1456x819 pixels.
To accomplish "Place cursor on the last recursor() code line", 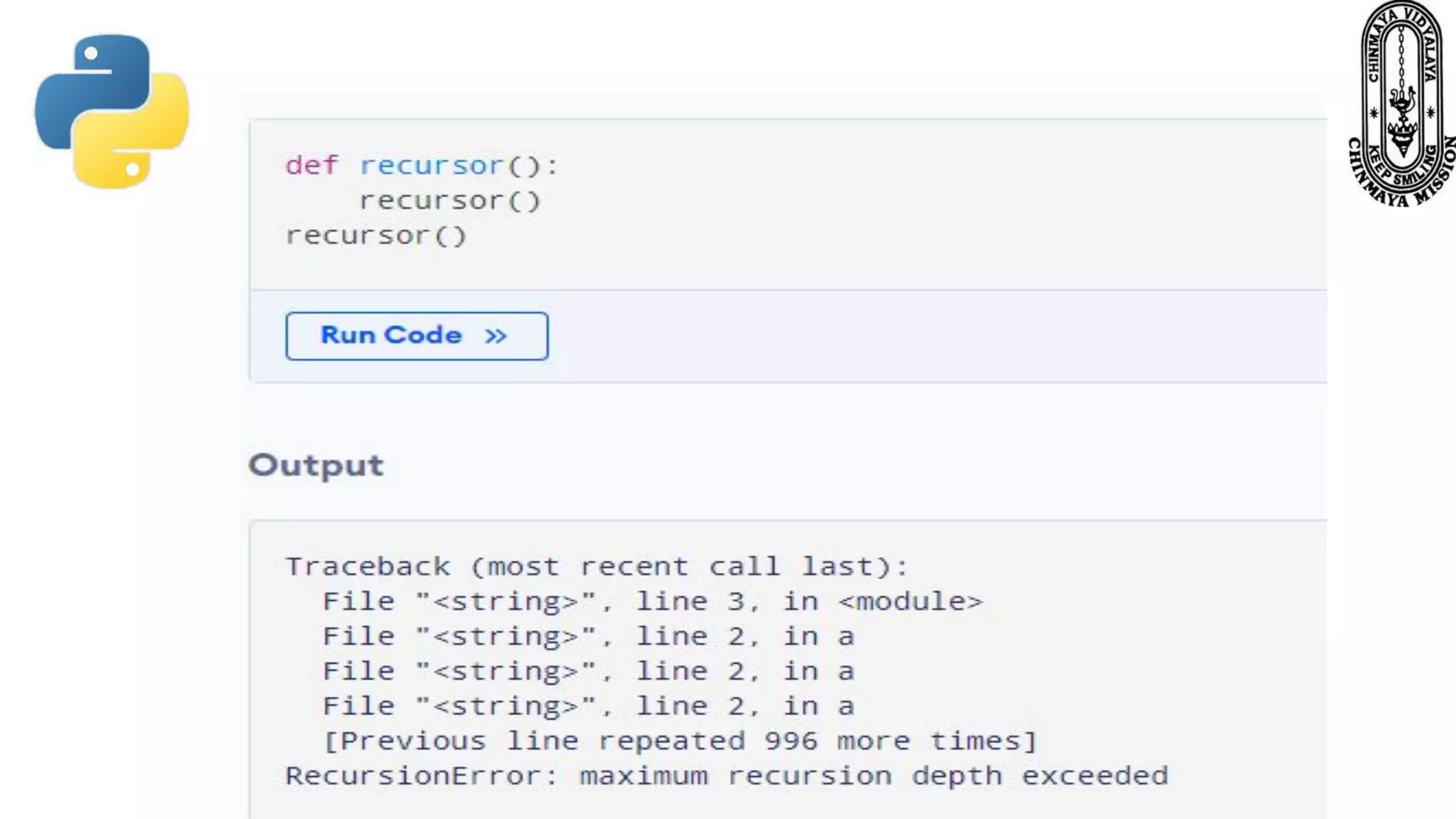I will (x=375, y=235).
